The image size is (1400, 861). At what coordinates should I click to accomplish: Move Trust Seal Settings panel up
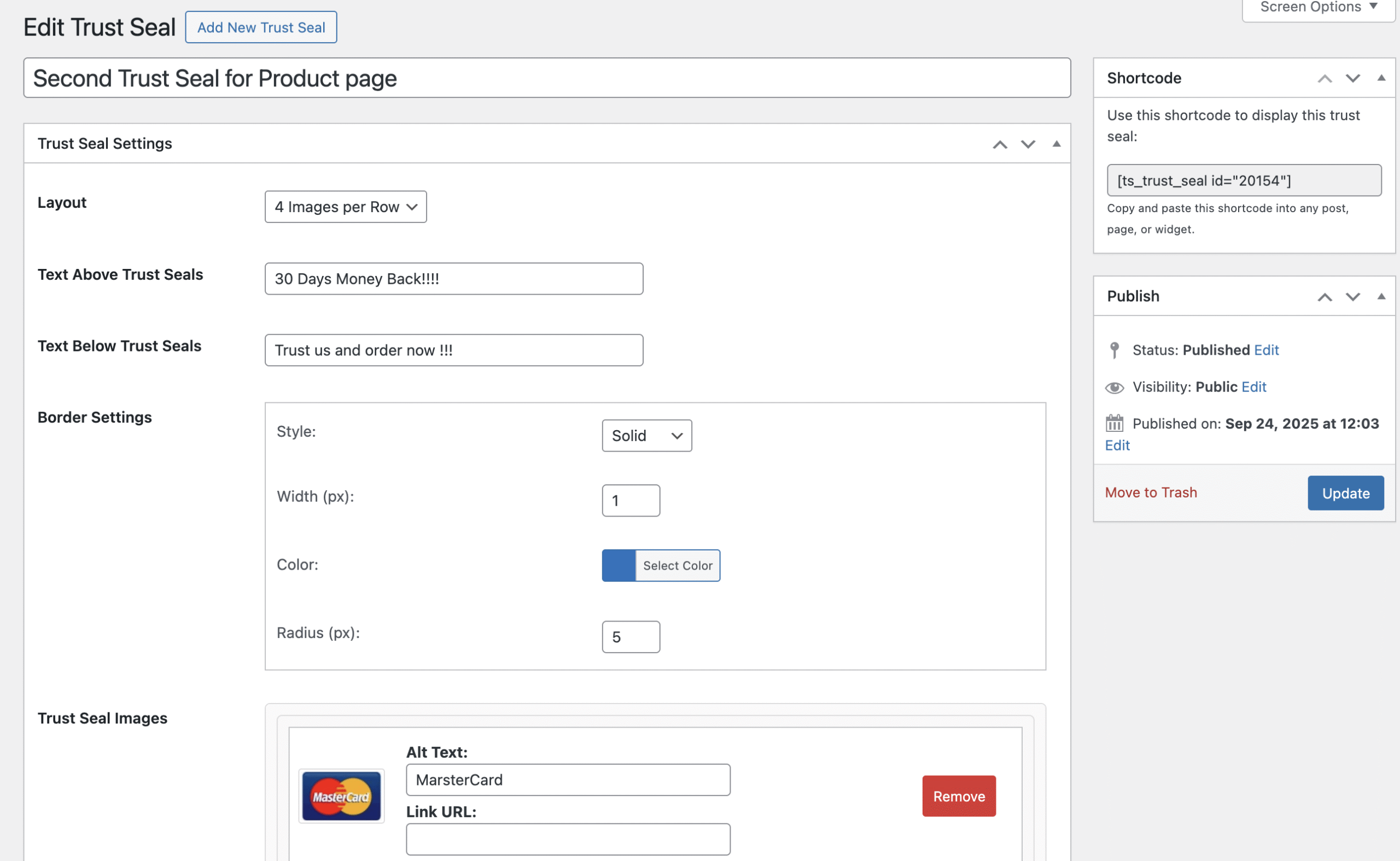tap(1000, 144)
